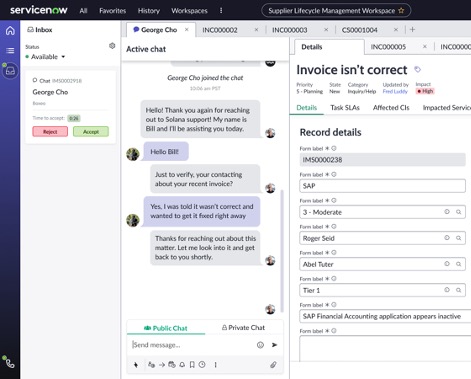The width and height of the screenshot is (471, 379).
Task: Click the IMS0000238 number field
Action: click(382, 160)
